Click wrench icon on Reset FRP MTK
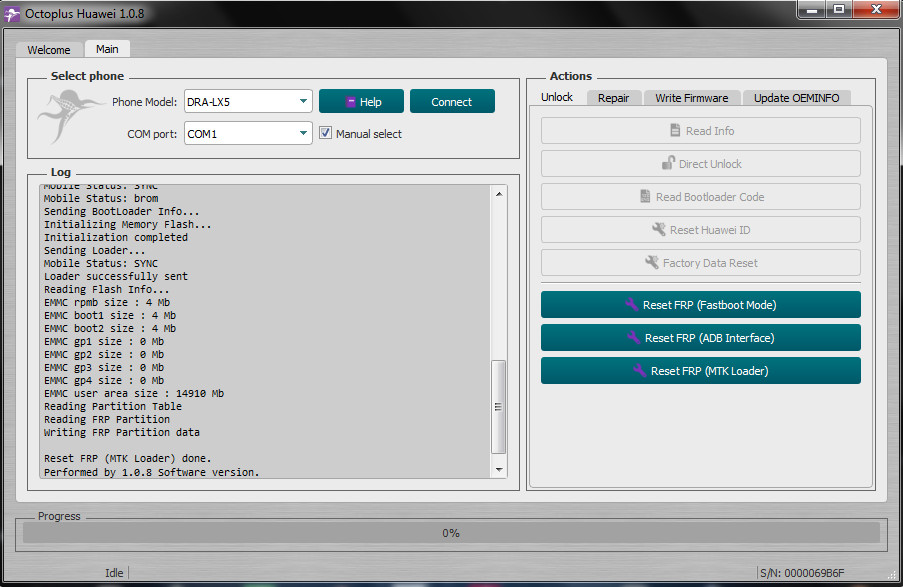The image size is (903, 587). [x=640, y=370]
